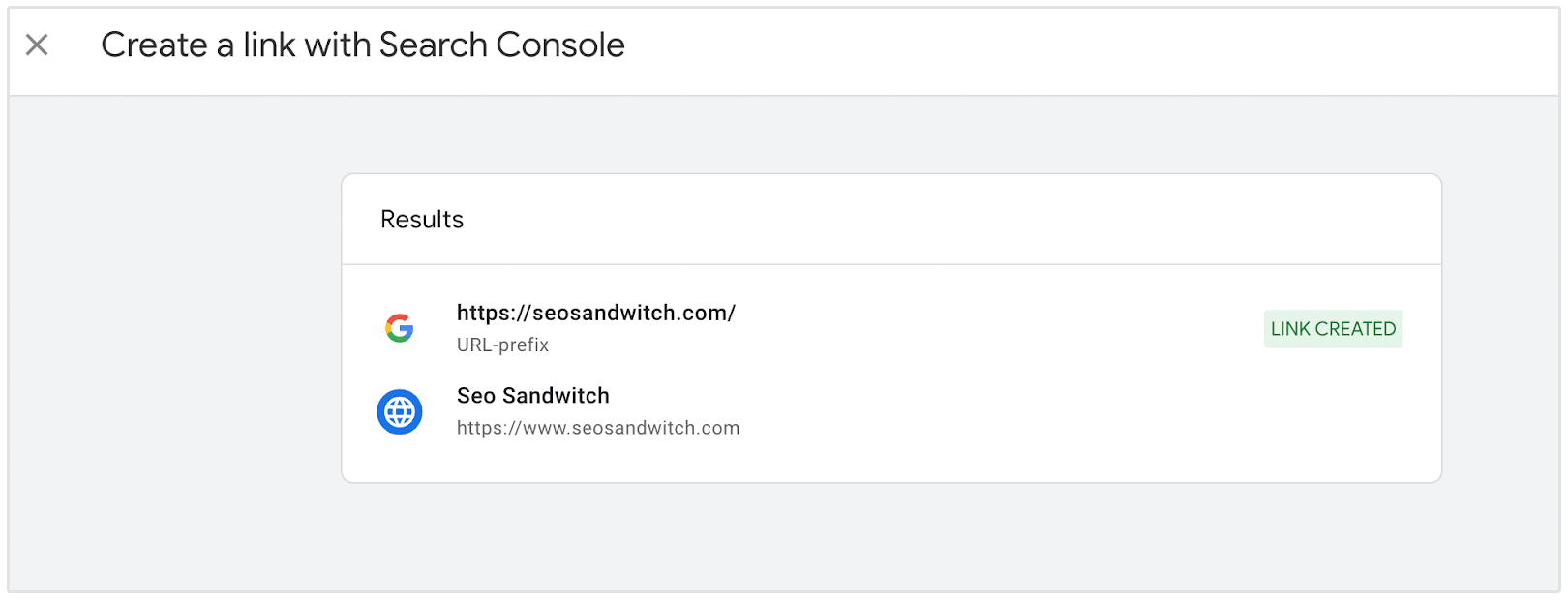
Task: Click the https://www.seosandwitch.com stream URL
Action: click(598, 428)
